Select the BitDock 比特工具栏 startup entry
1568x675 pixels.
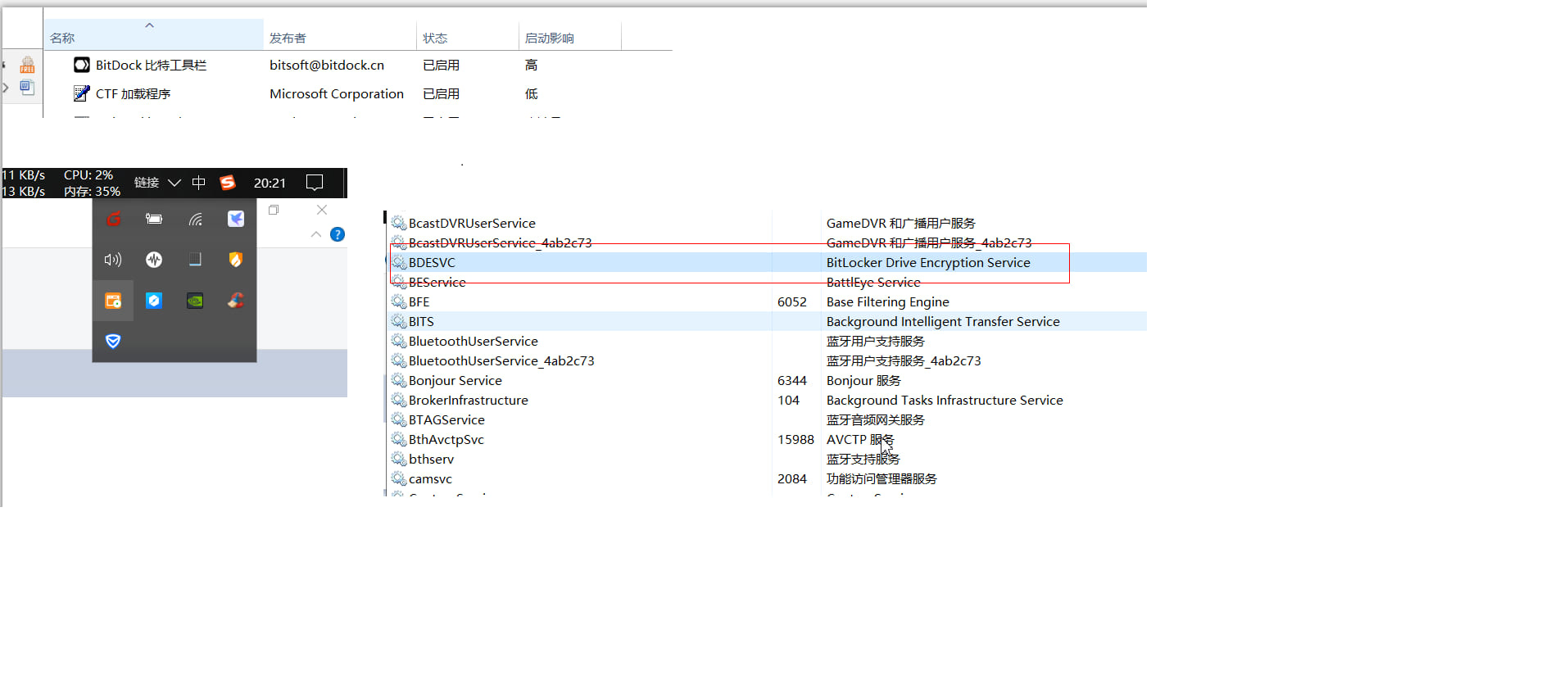(151, 65)
